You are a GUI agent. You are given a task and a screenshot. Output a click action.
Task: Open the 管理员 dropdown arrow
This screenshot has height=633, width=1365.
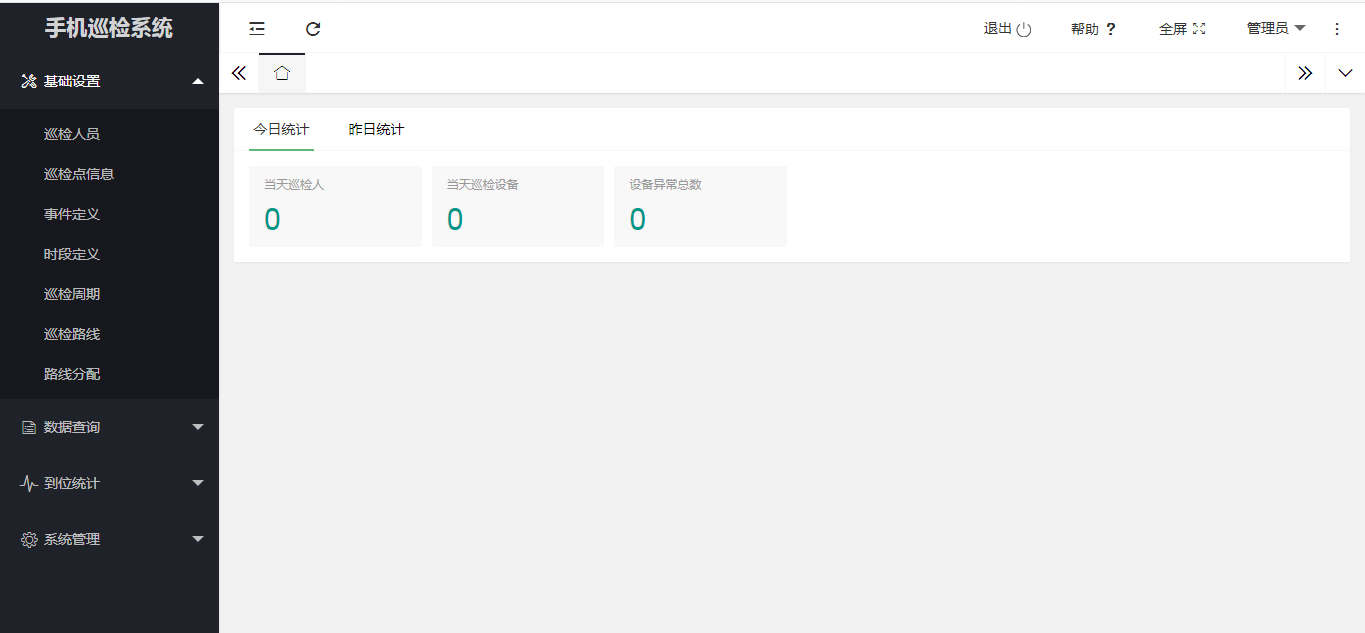click(1300, 28)
